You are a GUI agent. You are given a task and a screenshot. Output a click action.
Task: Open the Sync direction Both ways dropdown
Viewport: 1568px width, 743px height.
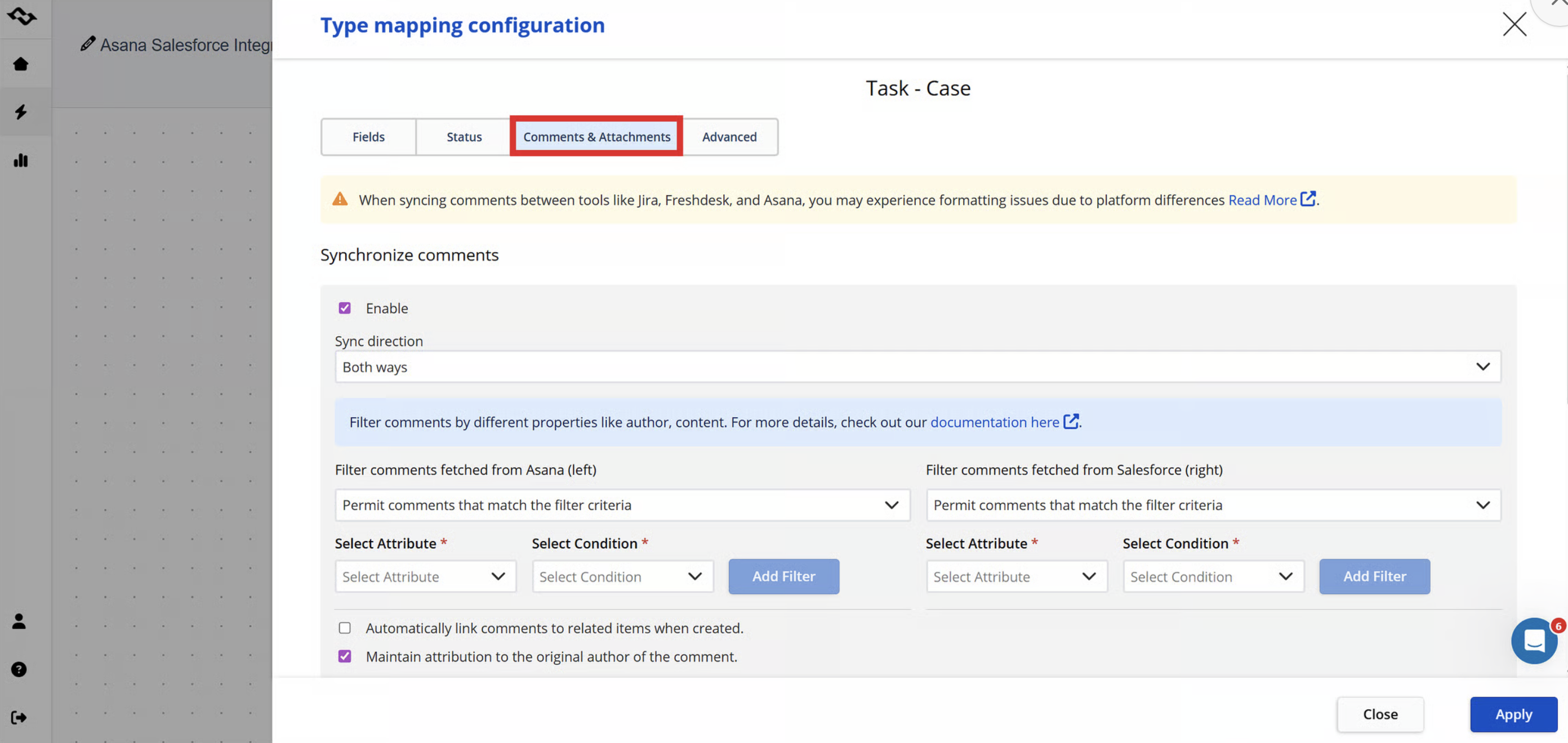click(x=918, y=367)
